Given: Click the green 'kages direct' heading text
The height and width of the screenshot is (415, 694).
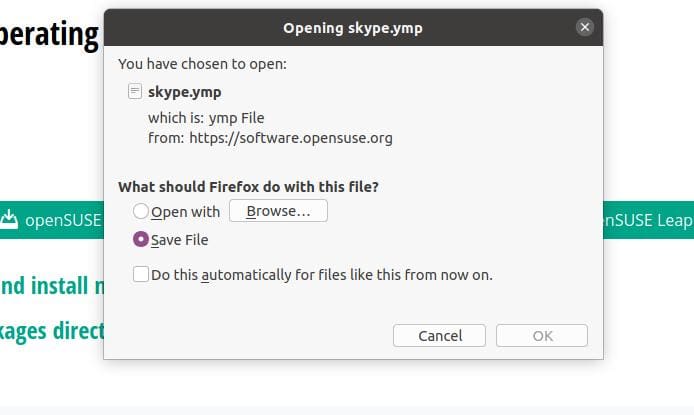Looking at the screenshot, I should click(x=52, y=329).
